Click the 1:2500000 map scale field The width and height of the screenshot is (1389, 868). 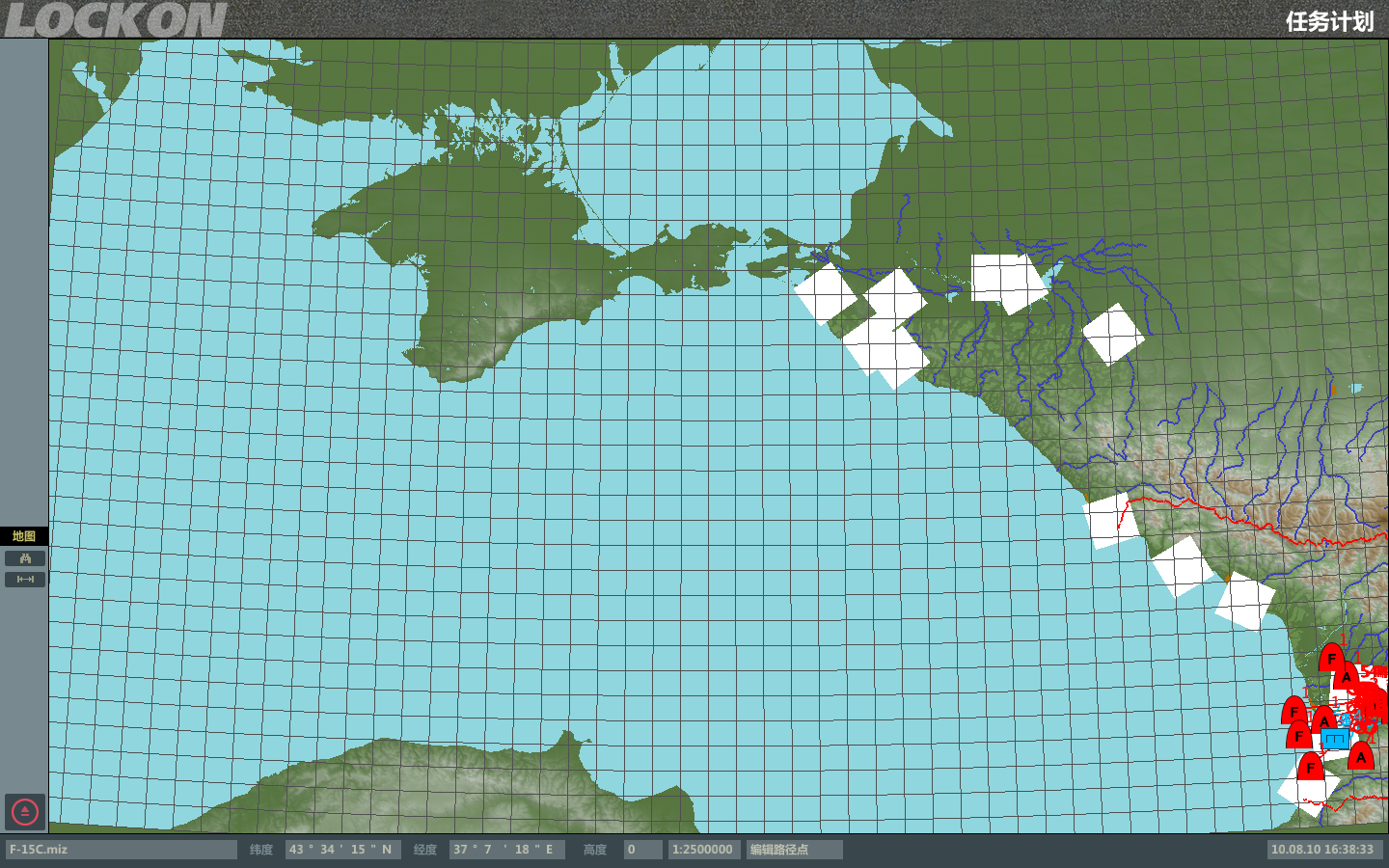point(703,850)
